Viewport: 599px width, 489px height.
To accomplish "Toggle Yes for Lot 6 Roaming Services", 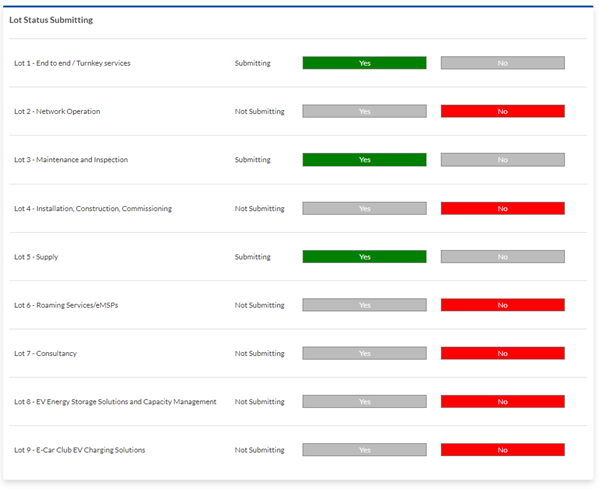I will click(364, 305).
